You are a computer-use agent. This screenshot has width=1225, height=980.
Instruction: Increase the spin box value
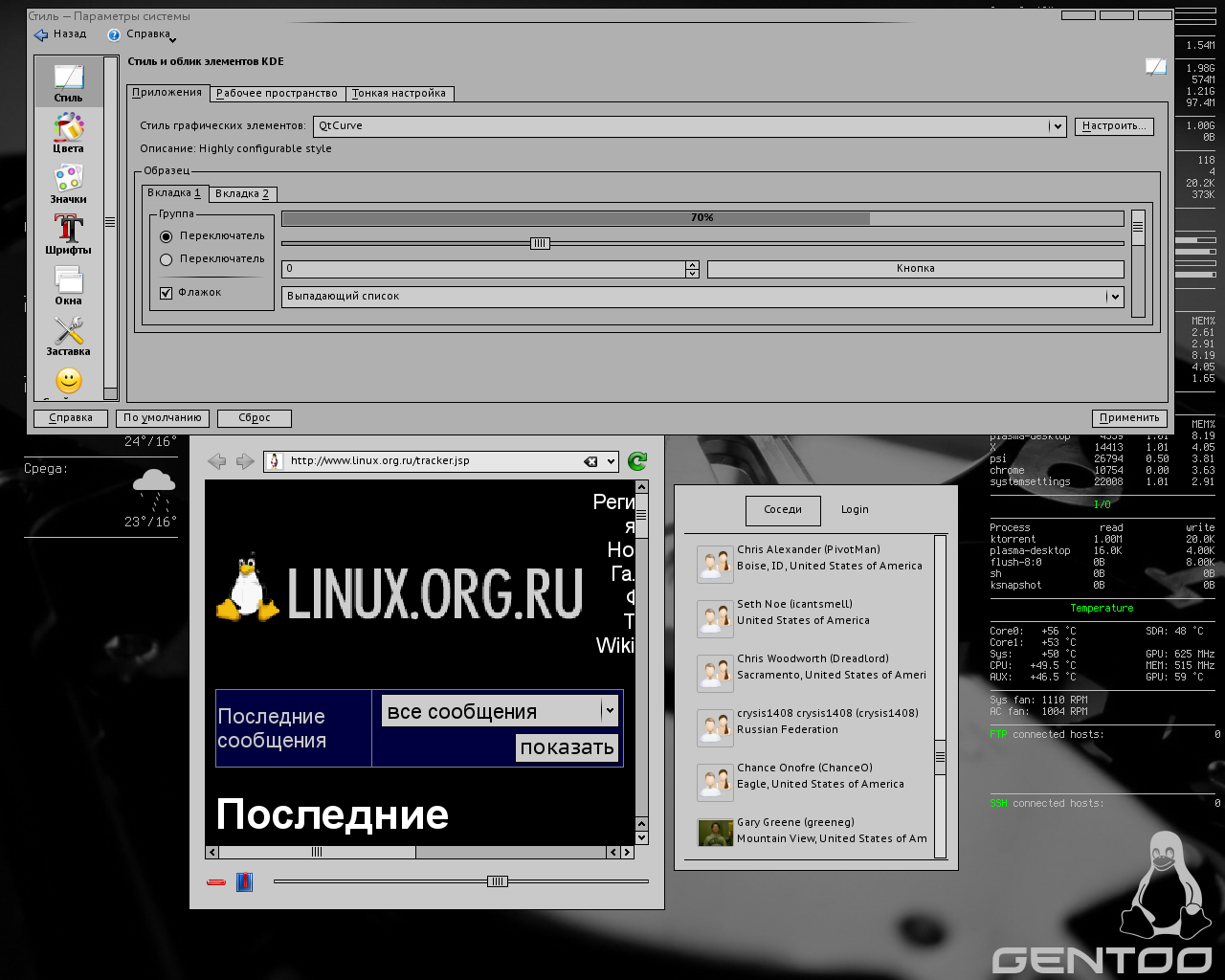click(692, 265)
